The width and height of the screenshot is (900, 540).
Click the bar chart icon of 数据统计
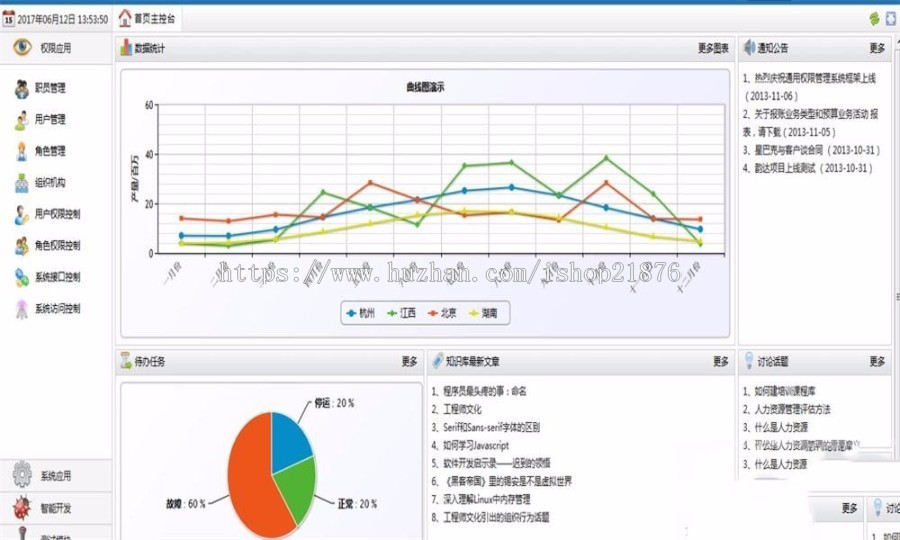tap(126, 48)
